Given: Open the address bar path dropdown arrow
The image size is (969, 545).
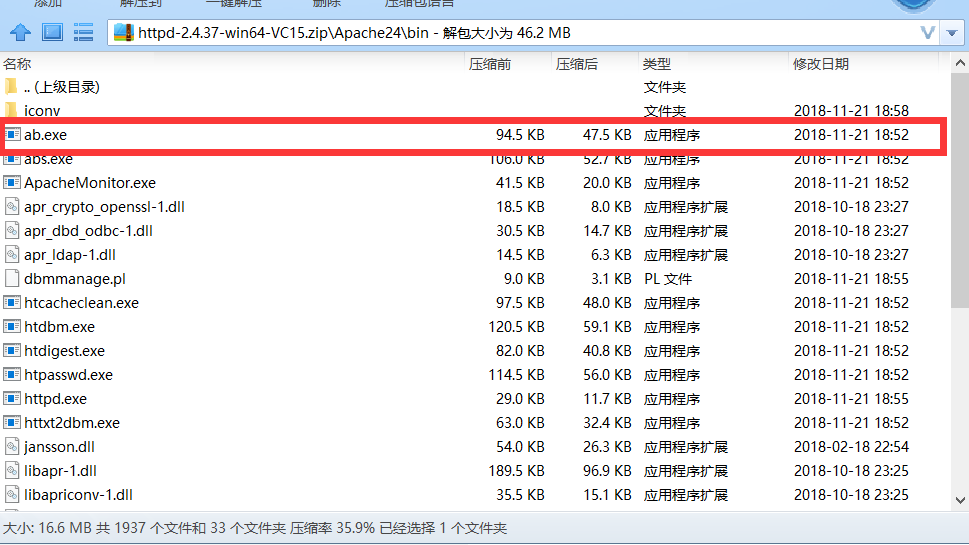Looking at the screenshot, I should click(x=952, y=33).
